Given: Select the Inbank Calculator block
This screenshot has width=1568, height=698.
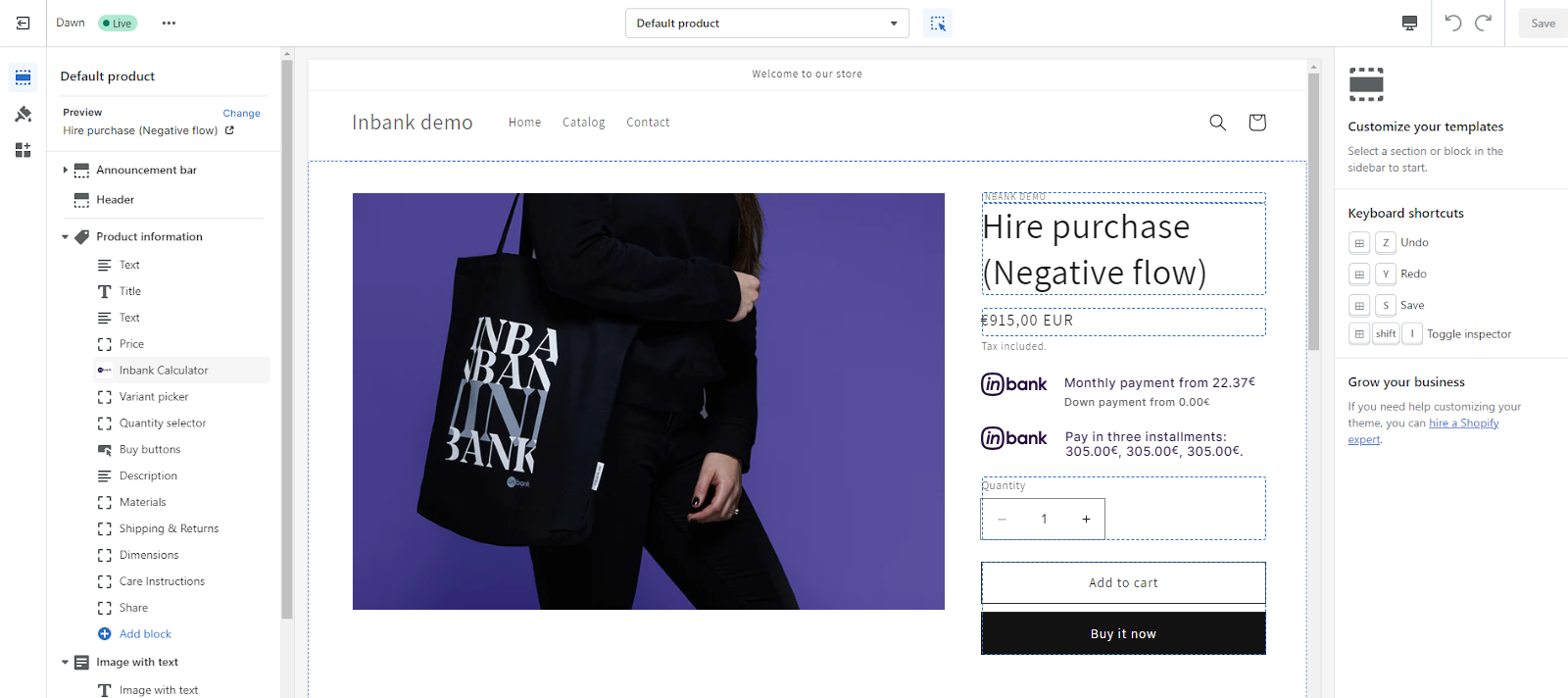Looking at the screenshot, I should 164,371.
